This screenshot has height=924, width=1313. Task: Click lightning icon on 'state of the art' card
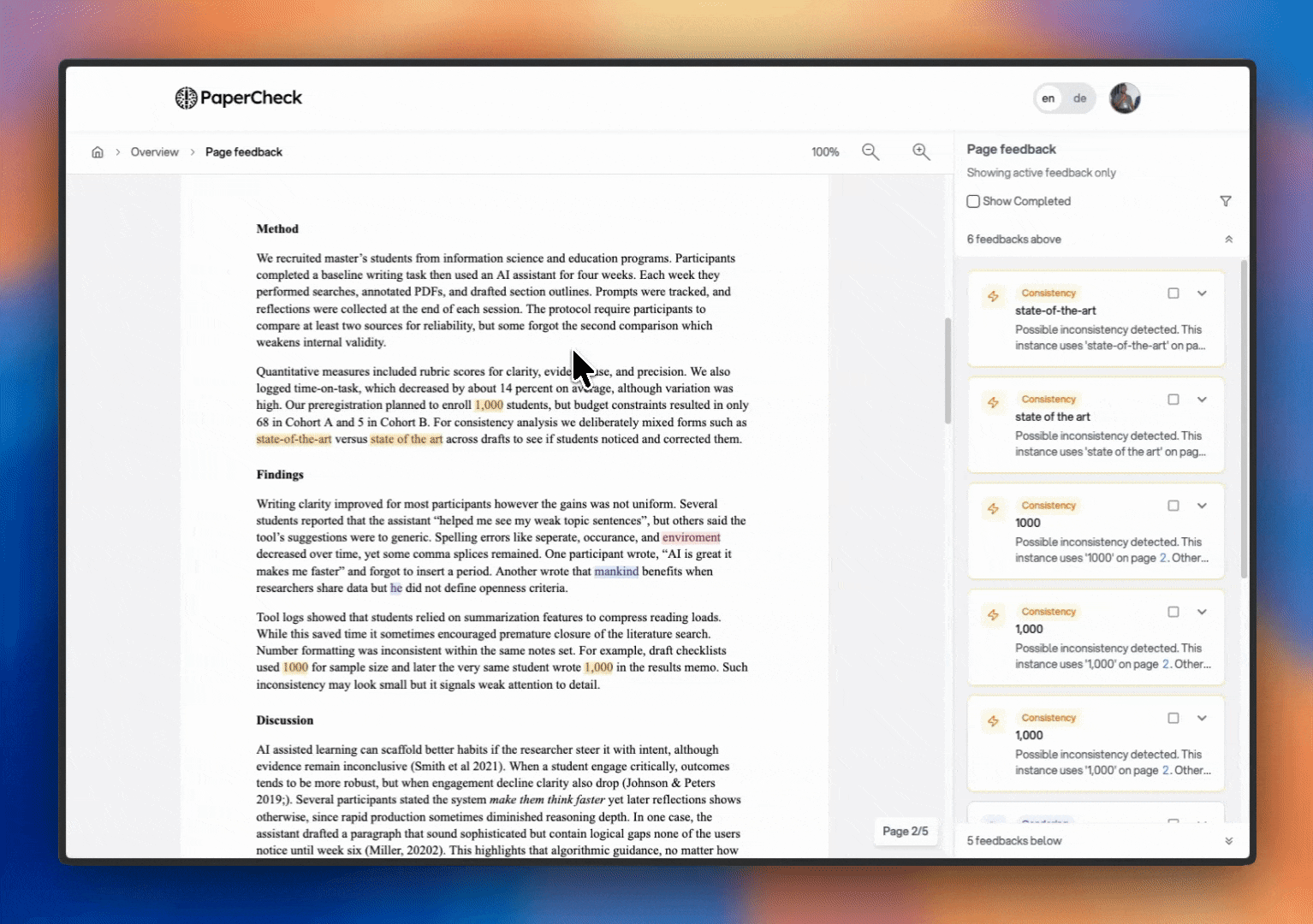(x=993, y=402)
